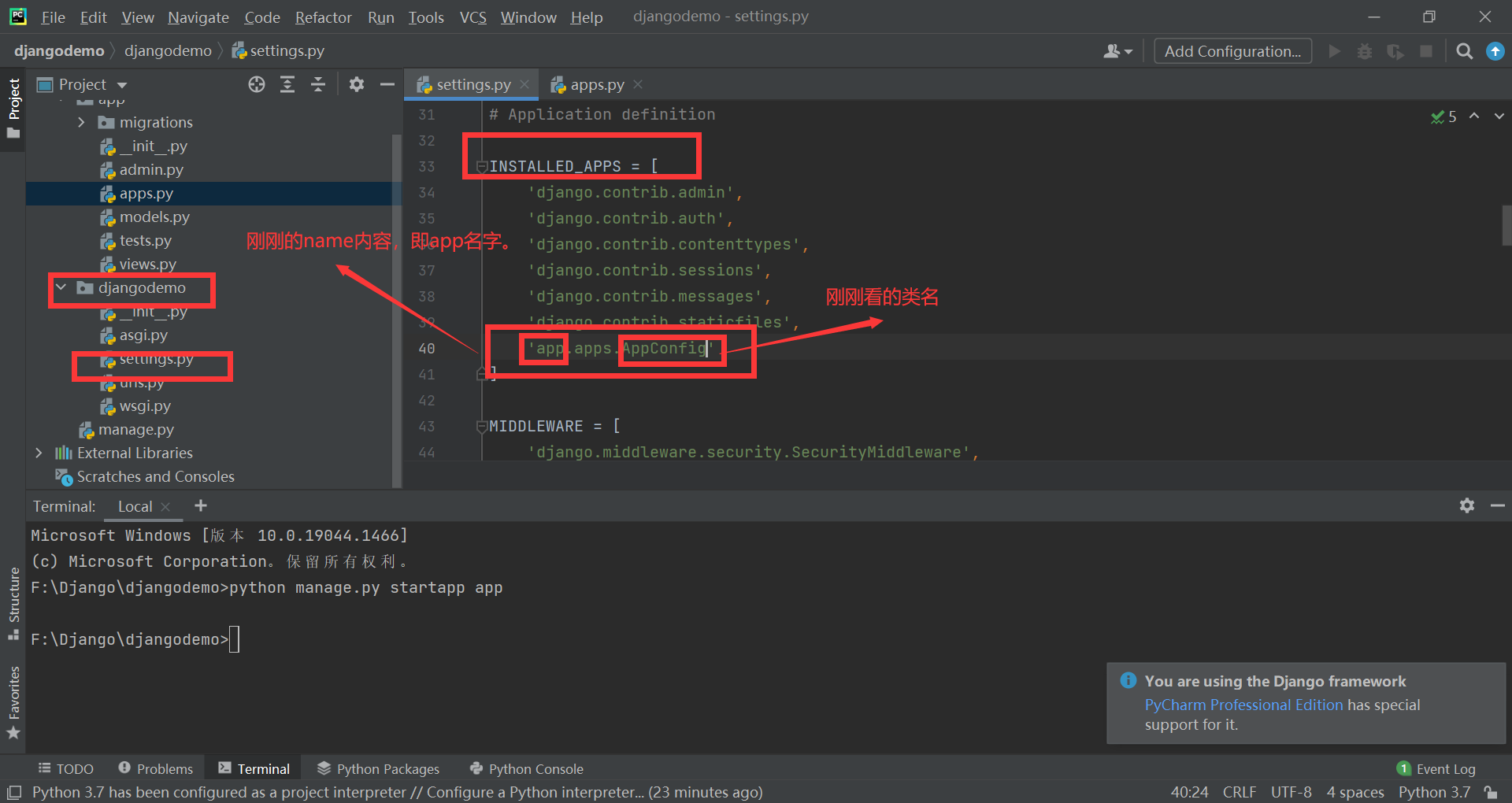The image size is (1512, 803).
Task: Click Collapse All in Project panel
Action: (x=318, y=84)
